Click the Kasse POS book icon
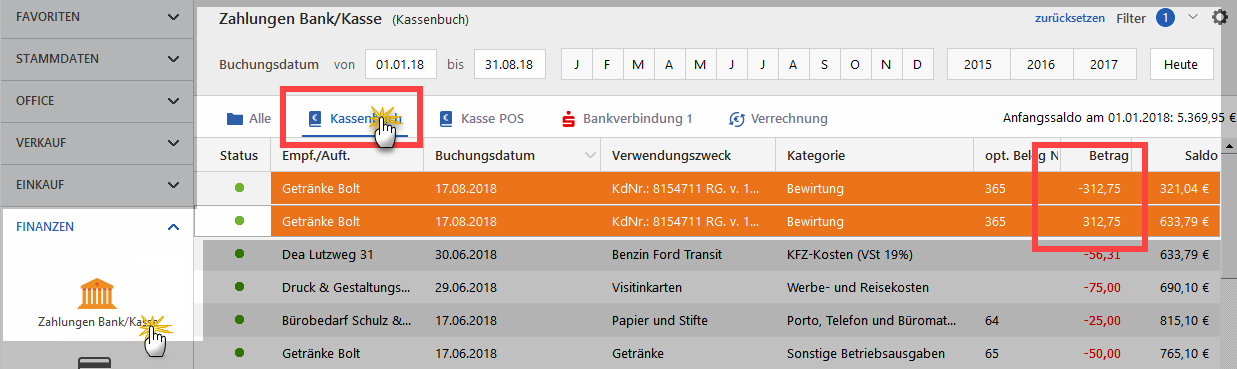 [446, 118]
